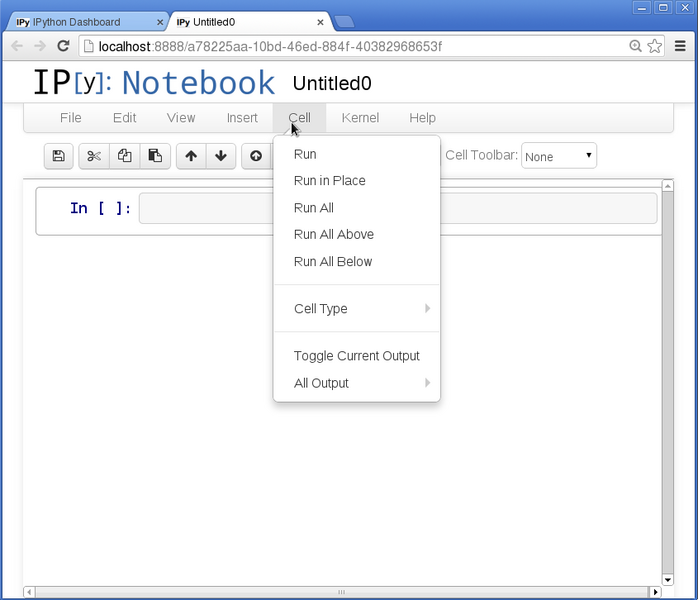Close the IPython Dashboard tab
698x600 pixels.
click(x=160, y=22)
